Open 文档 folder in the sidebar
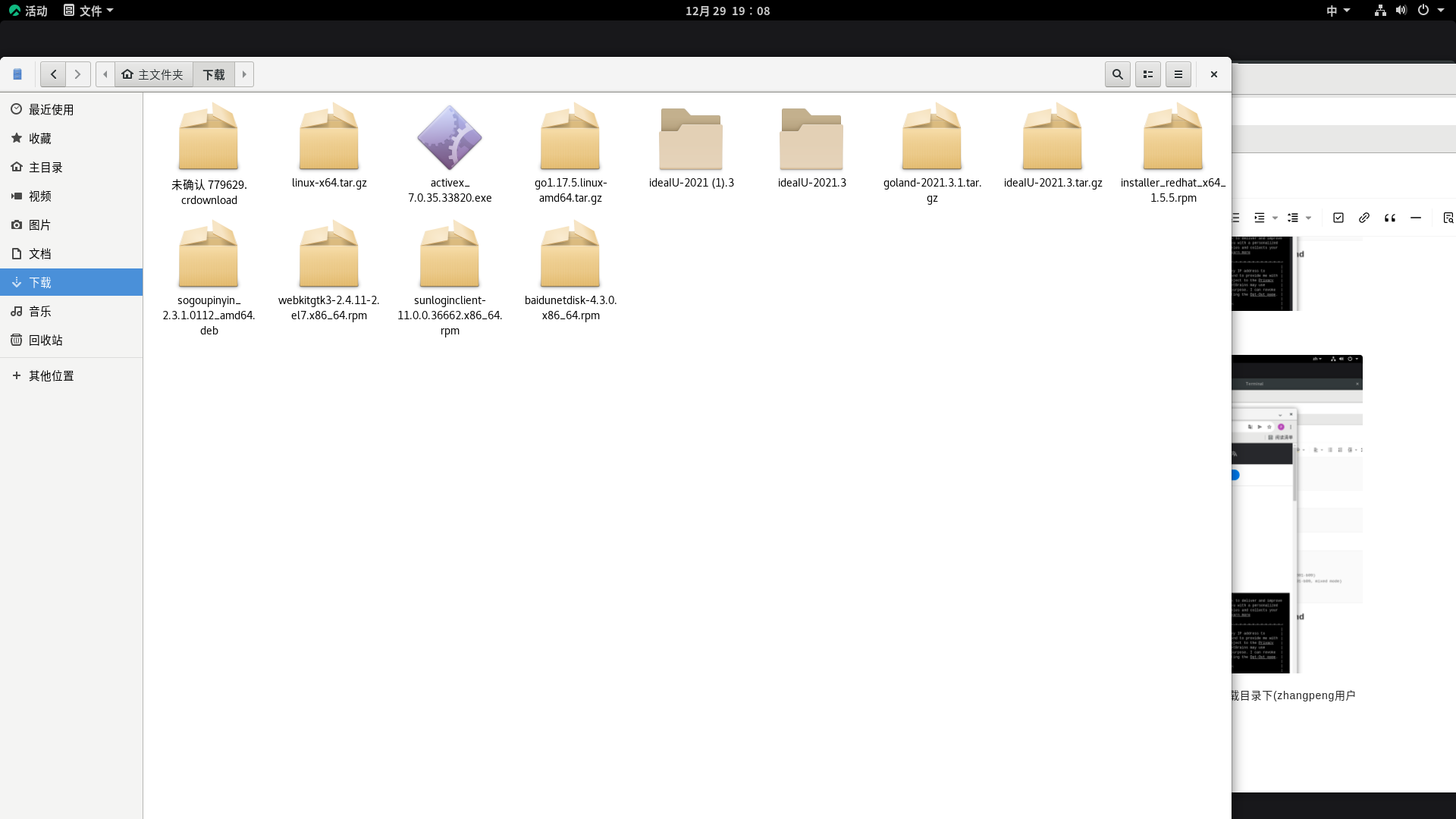The width and height of the screenshot is (1456, 819). tap(71, 253)
